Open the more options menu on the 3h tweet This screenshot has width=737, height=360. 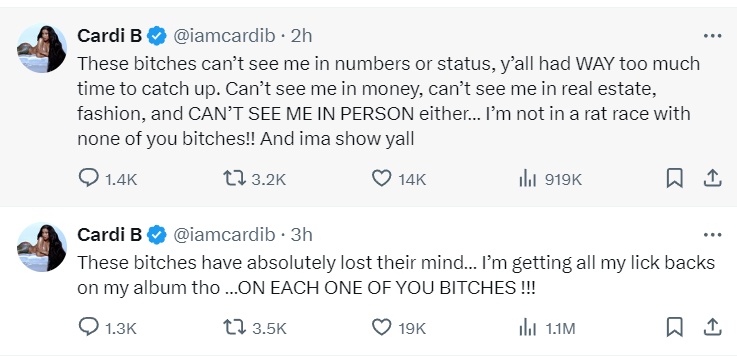pos(713,235)
